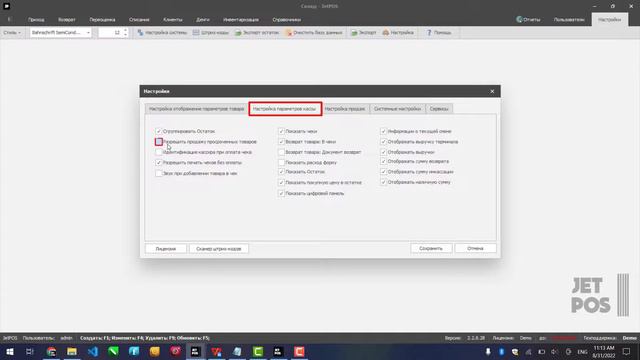
Task: Open Task View on the taskbar
Action: 30,351
